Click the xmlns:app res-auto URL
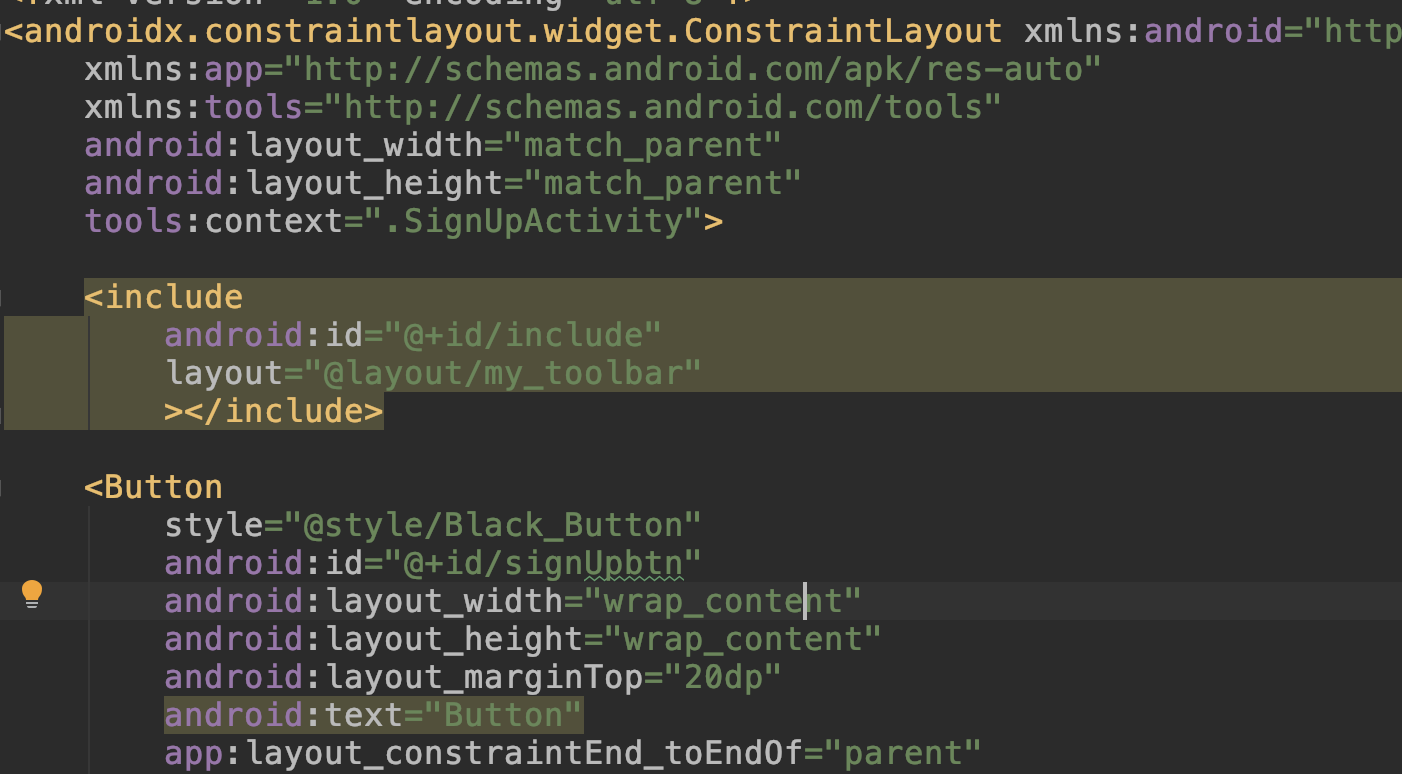 point(701,70)
